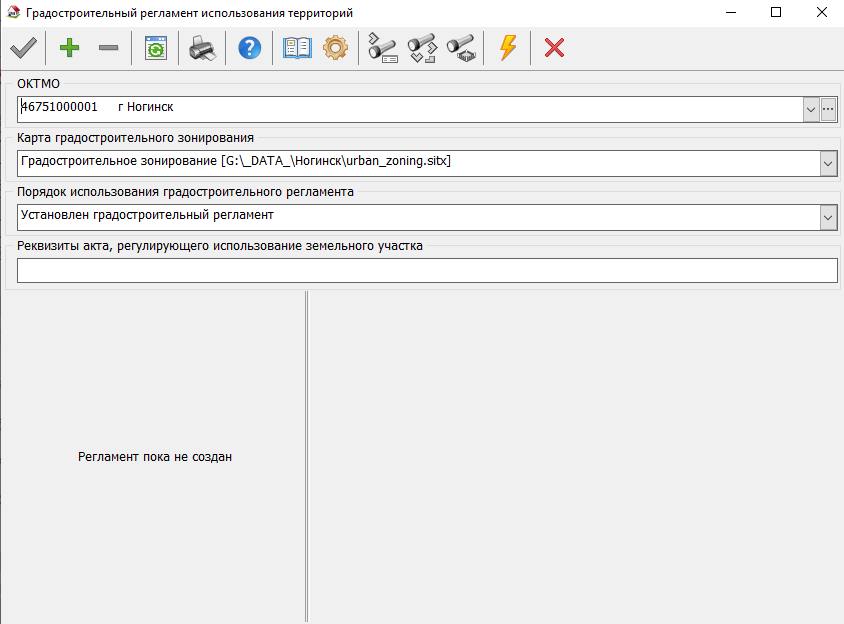
Task: Open help with blue question mark
Action: [x=249, y=48]
